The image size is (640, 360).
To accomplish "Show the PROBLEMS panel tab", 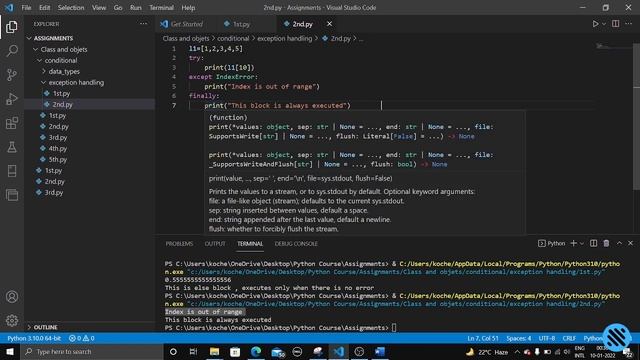I will [179, 244].
